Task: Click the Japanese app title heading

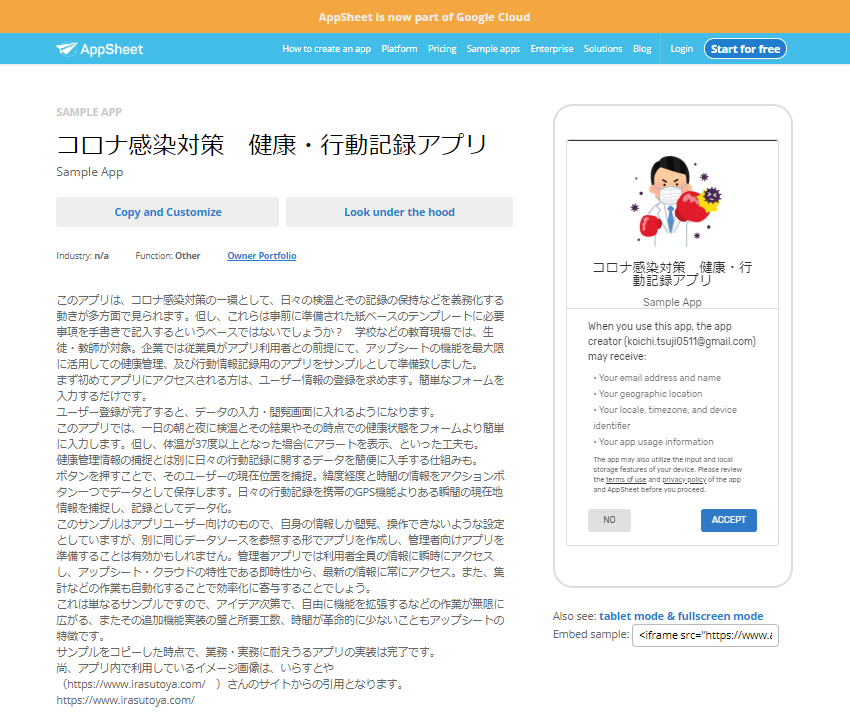Action: click(x=272, y=145)
